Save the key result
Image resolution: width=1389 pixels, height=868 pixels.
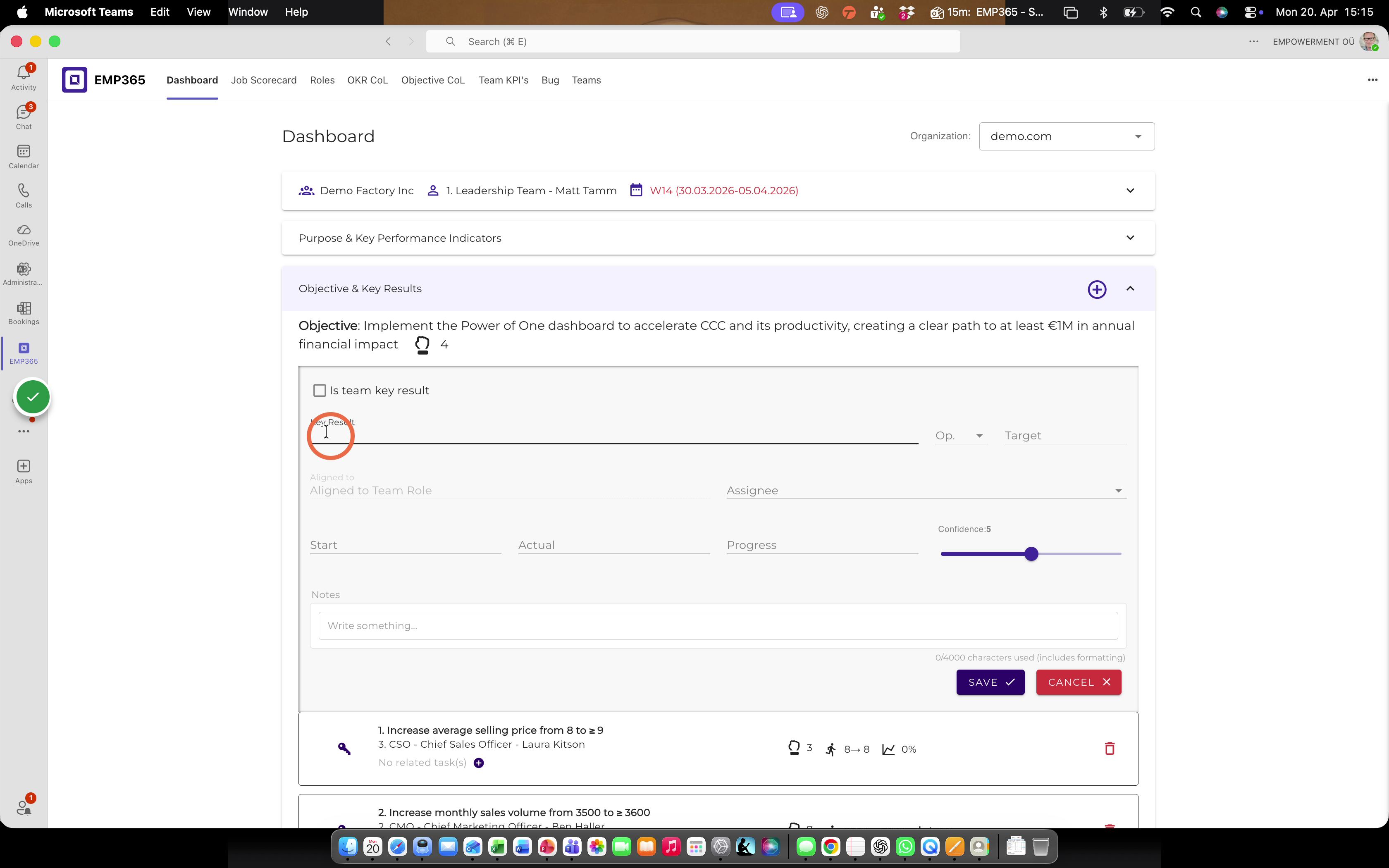click(x=990, y=682)
